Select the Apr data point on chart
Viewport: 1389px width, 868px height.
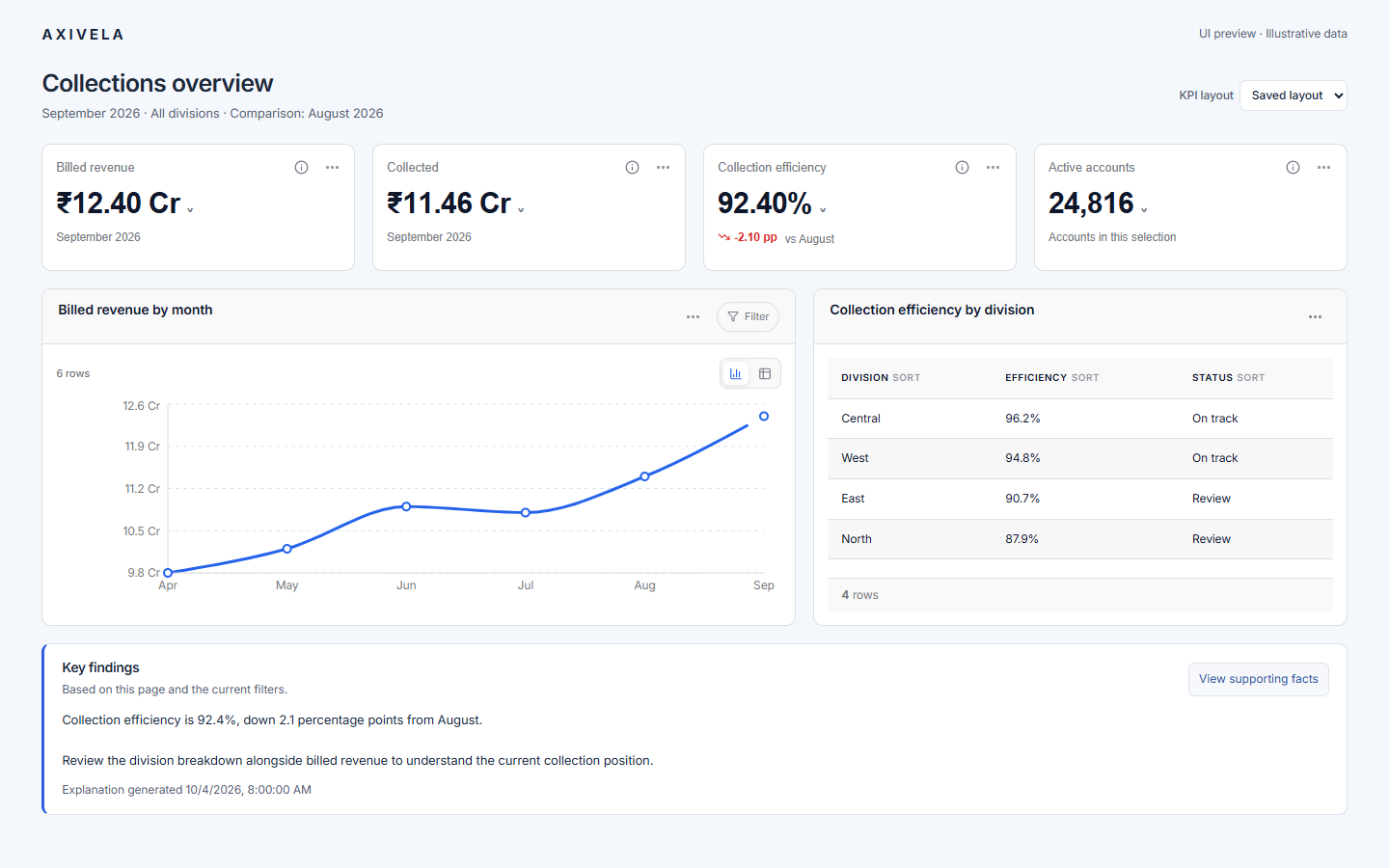(x=168, y=573)
